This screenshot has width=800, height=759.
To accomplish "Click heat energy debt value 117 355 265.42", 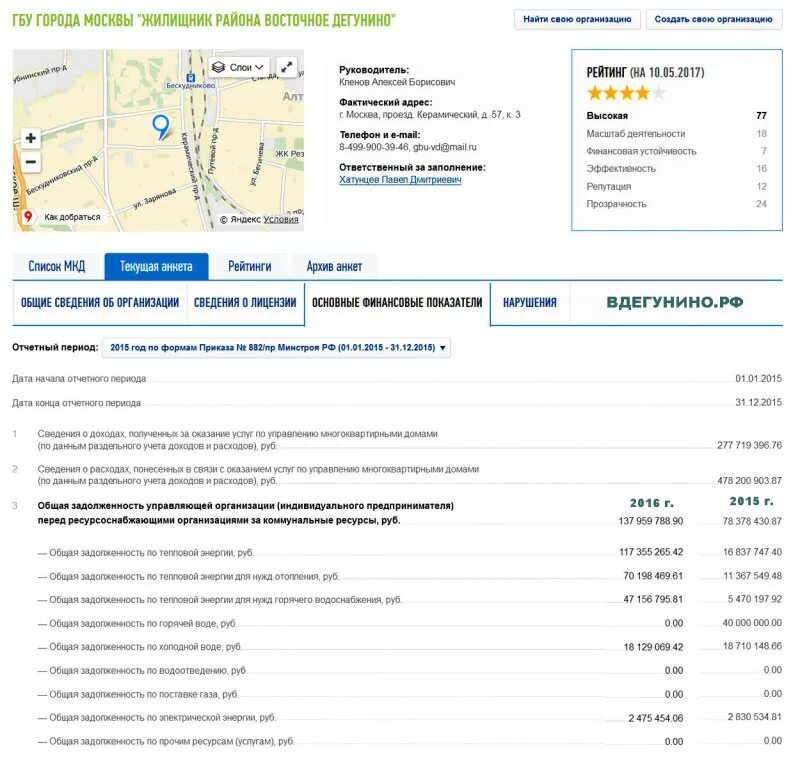I will (x=651, y=552).
